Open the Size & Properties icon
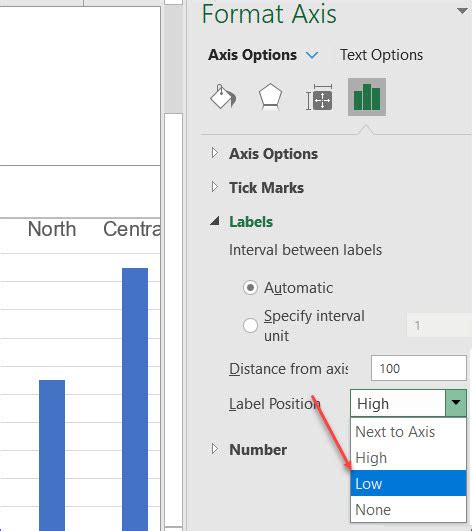Image resolution: width=472 pixels, height=531 pixels. point(319,97)
